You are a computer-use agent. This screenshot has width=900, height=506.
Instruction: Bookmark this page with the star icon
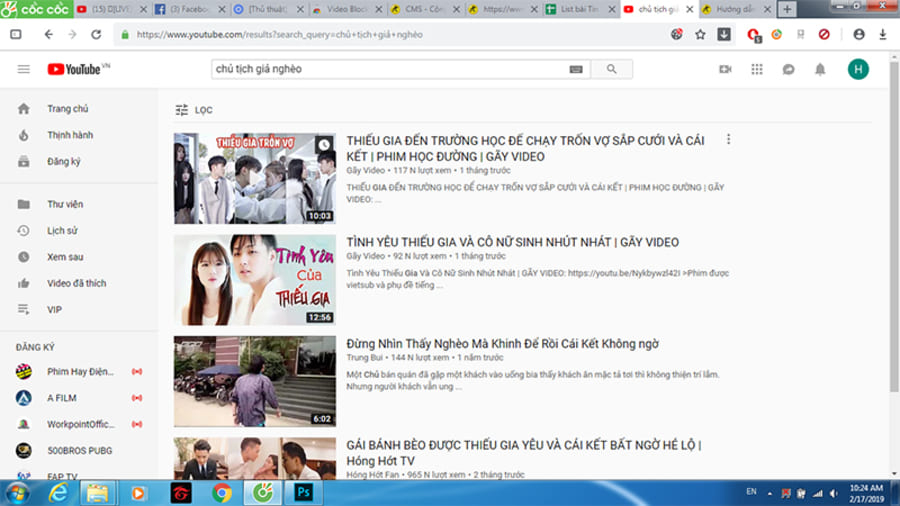click(x=700, y=34)
